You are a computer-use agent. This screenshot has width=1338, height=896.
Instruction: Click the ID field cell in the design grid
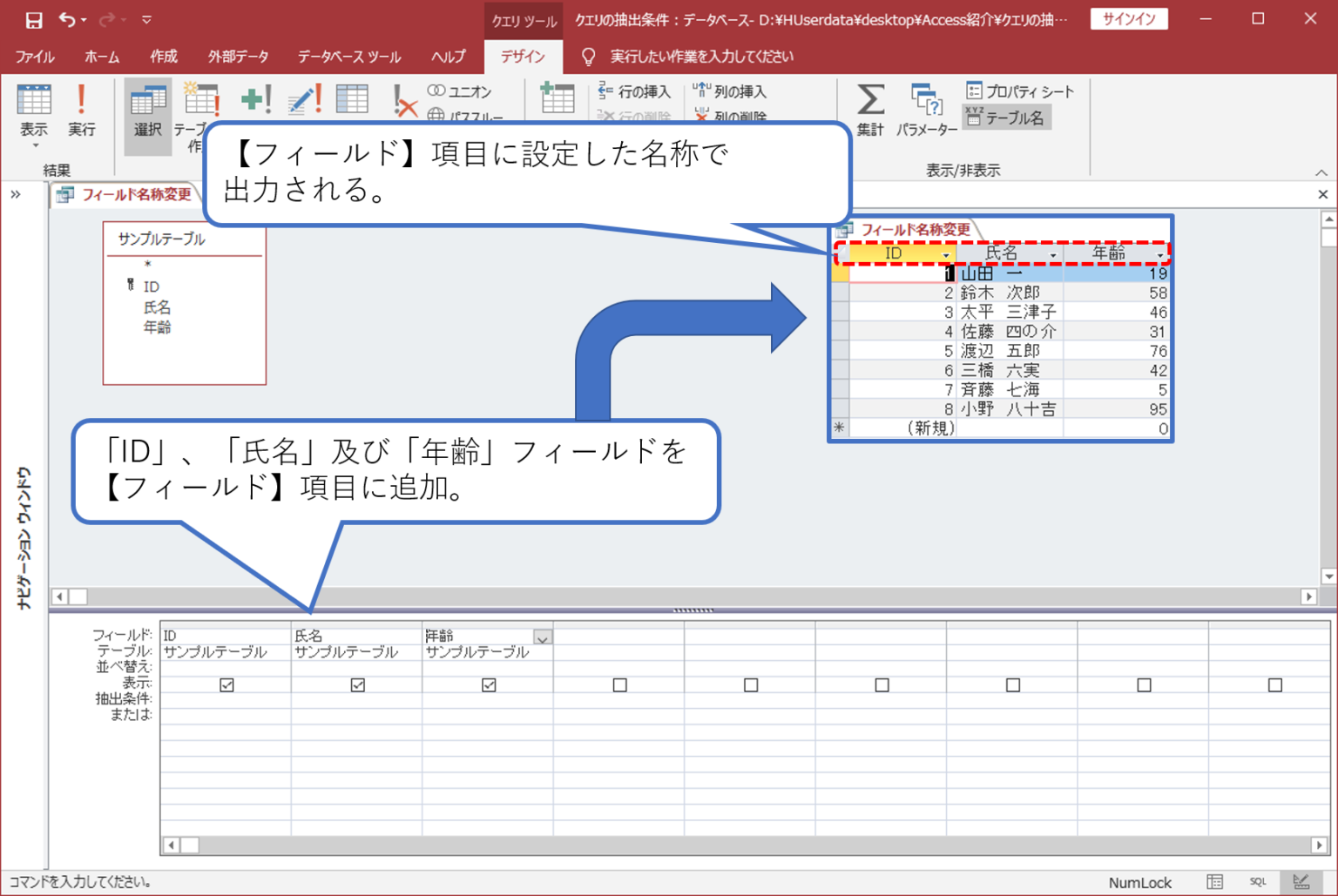[226, 636]
